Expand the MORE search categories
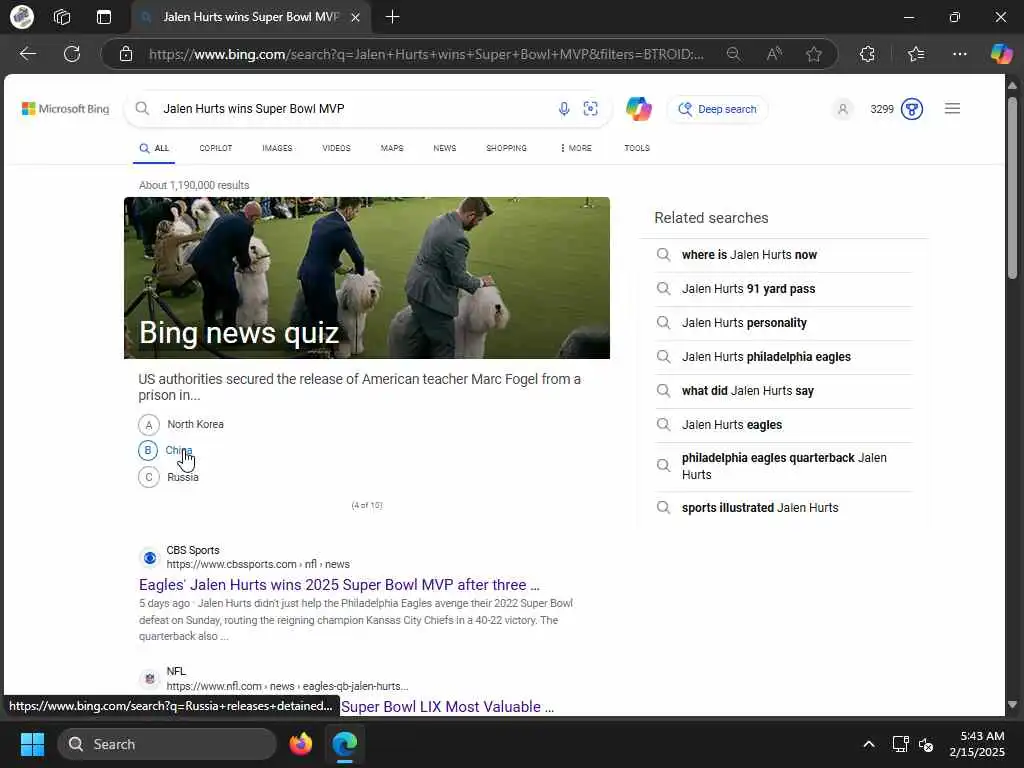 click(575, 148)
